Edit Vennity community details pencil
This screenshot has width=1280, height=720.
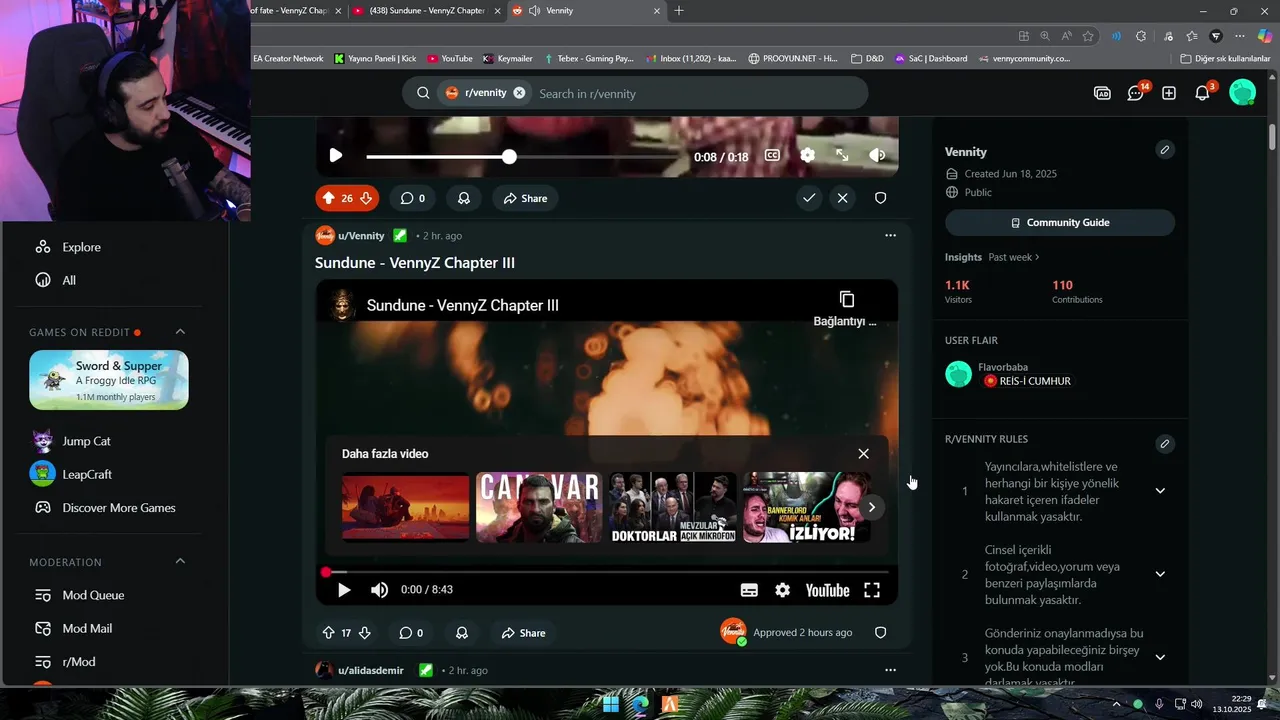[1164, 150]
